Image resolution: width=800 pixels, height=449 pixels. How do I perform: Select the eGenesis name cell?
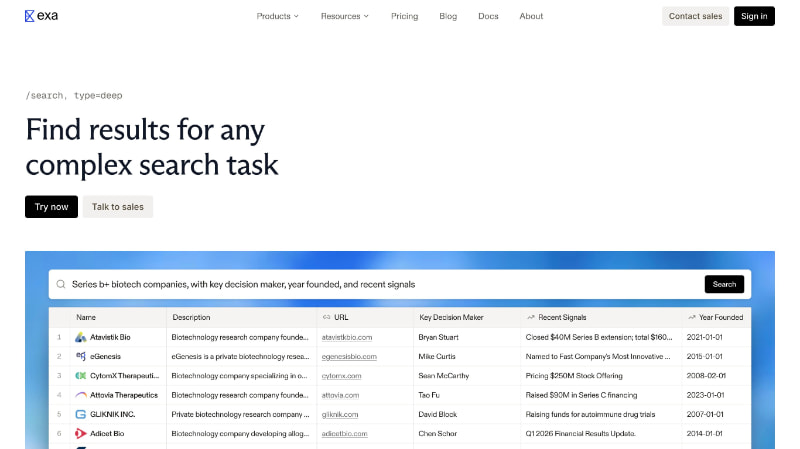pos(118,356)
